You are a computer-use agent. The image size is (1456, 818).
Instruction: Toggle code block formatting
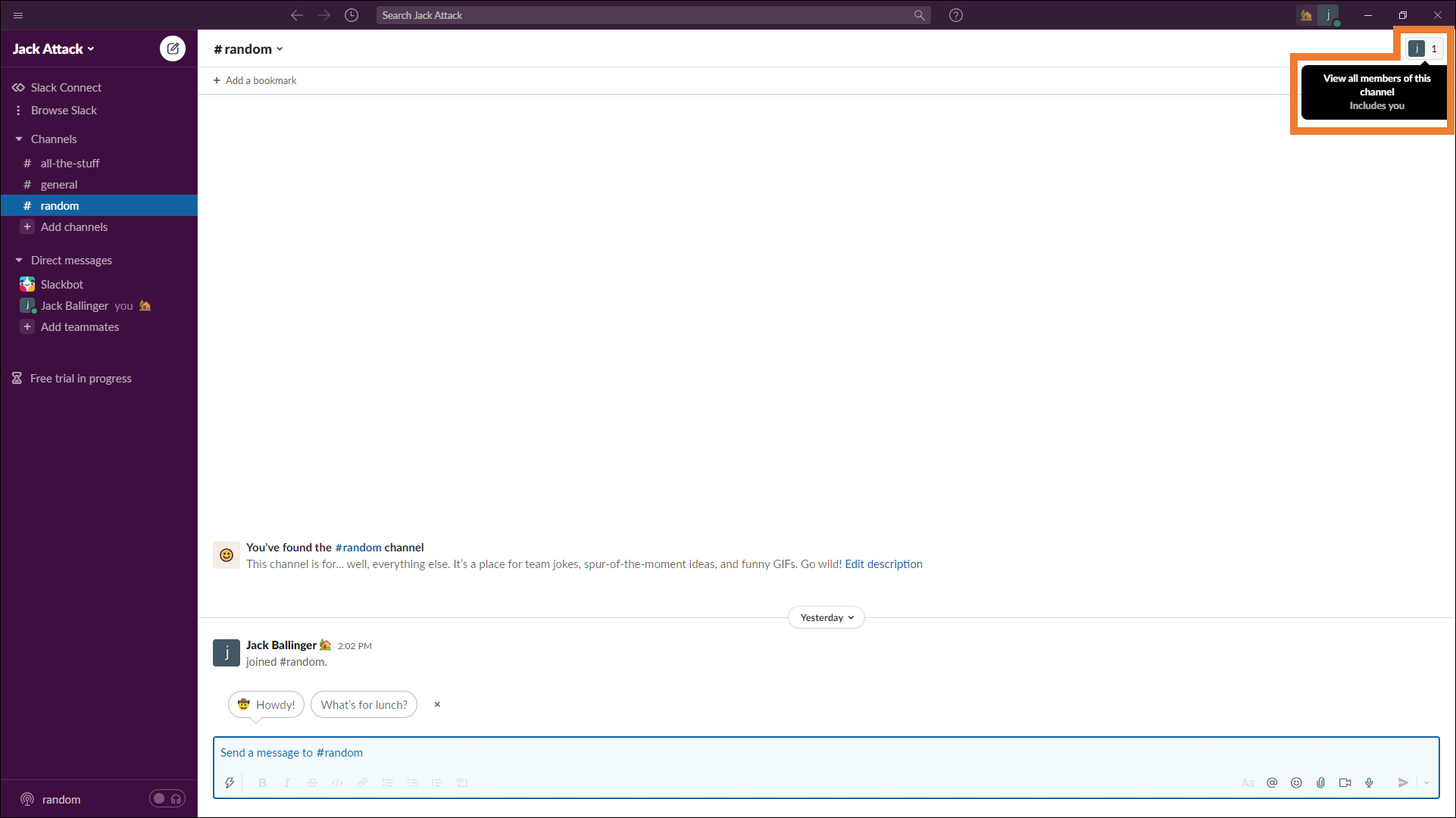coord(461,783)
